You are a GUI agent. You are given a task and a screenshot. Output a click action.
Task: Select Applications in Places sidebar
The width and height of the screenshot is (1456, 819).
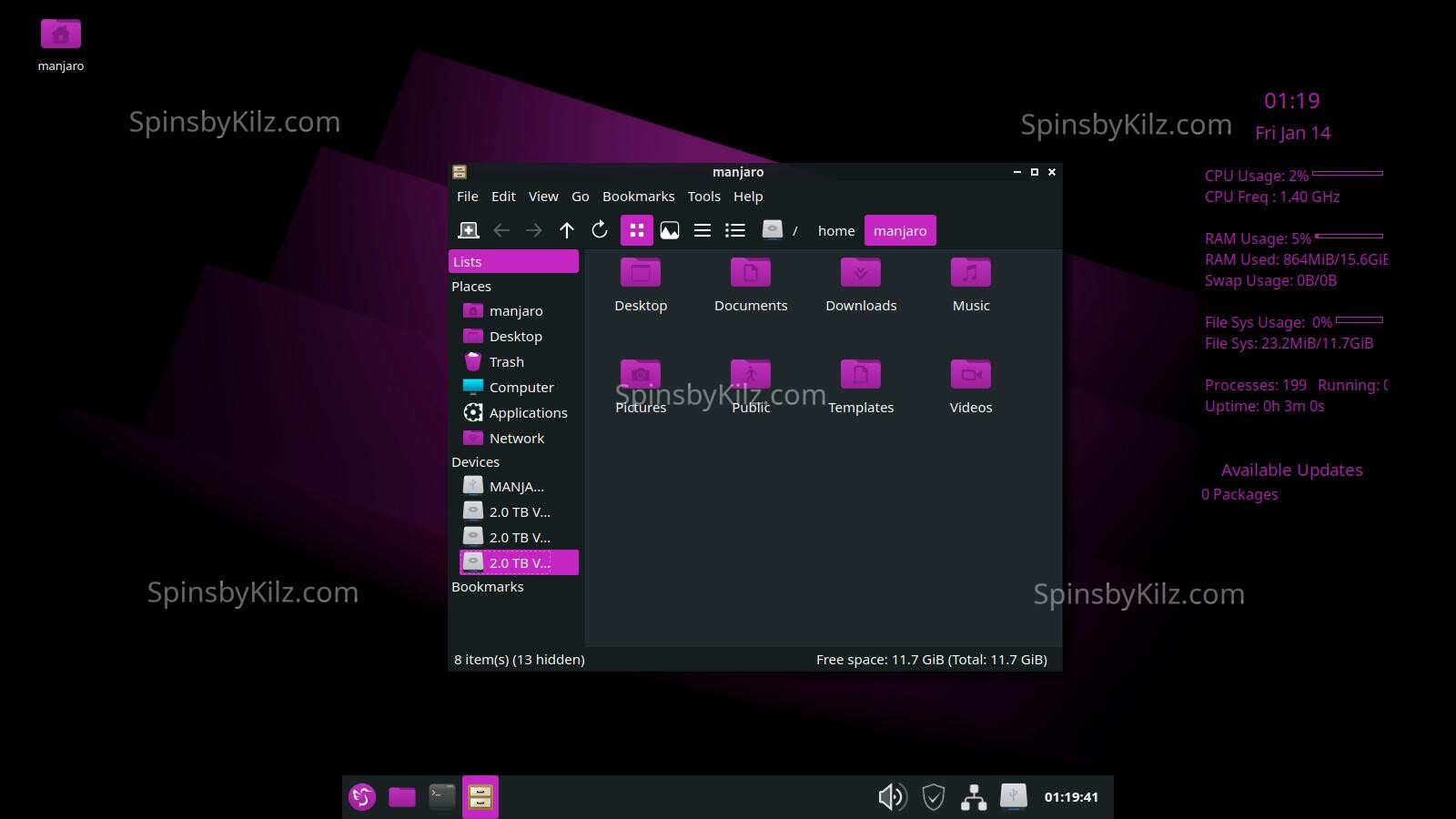point(528,413)
